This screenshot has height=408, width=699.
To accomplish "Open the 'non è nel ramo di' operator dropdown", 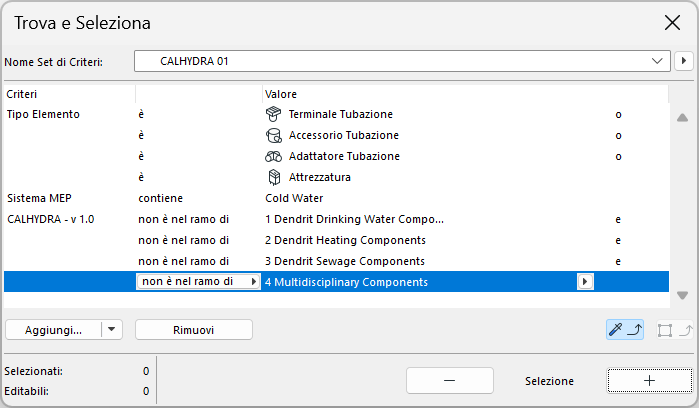I will tap(252, 282).
